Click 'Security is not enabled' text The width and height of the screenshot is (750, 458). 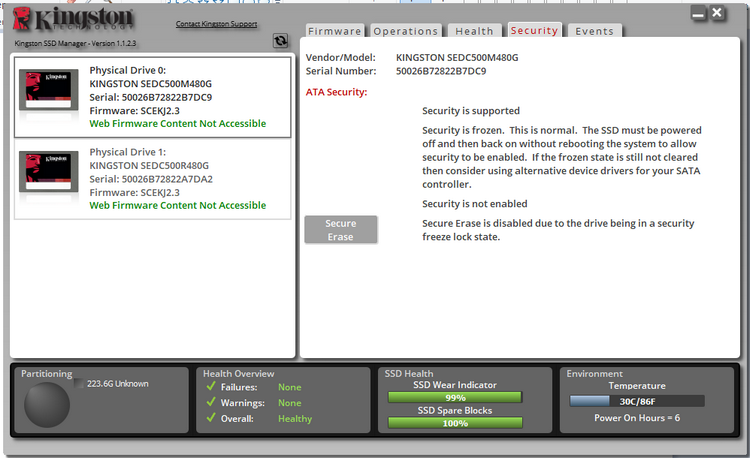pyautogui.click(x=474, y=204)
